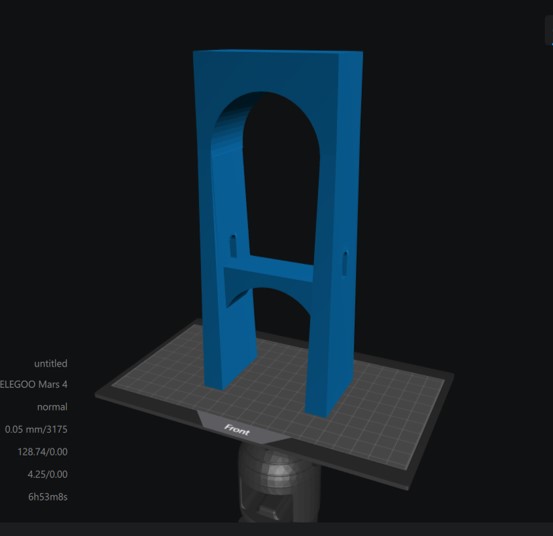Click the dark status bar at bottom
This screenshot has width=553, height=536.
point(276,529)
